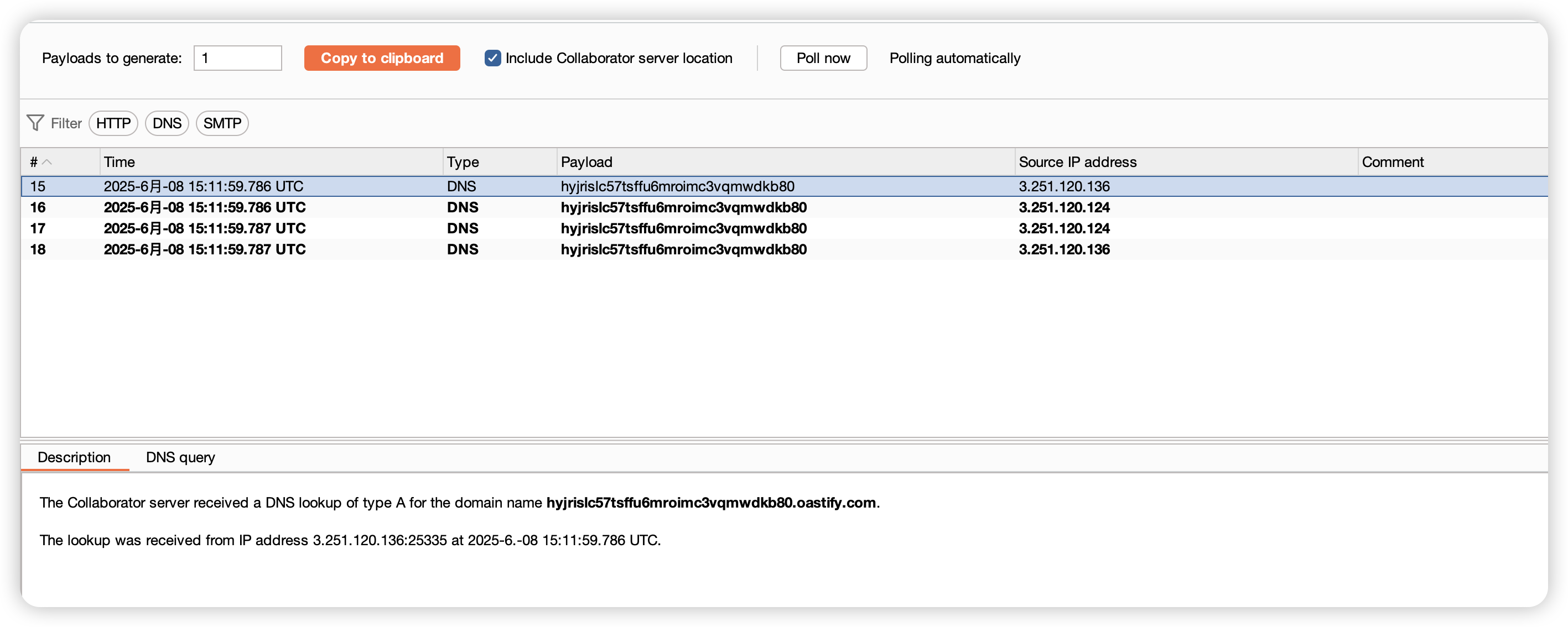1568x627 pixels.
Task: Click sort arrow in # column header
Action: click(x=47, y=162)
